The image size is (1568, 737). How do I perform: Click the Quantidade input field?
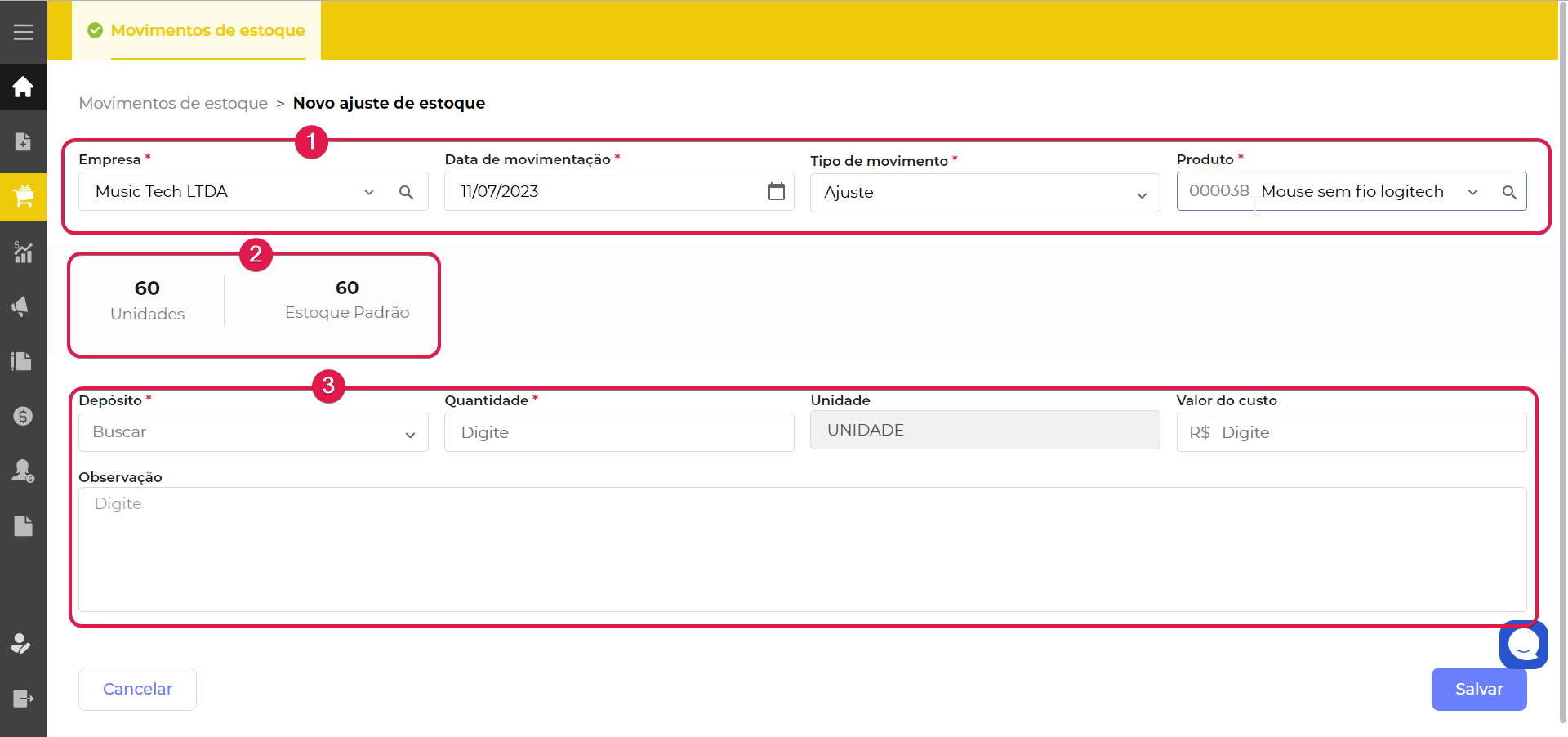(x=619, y=432)
